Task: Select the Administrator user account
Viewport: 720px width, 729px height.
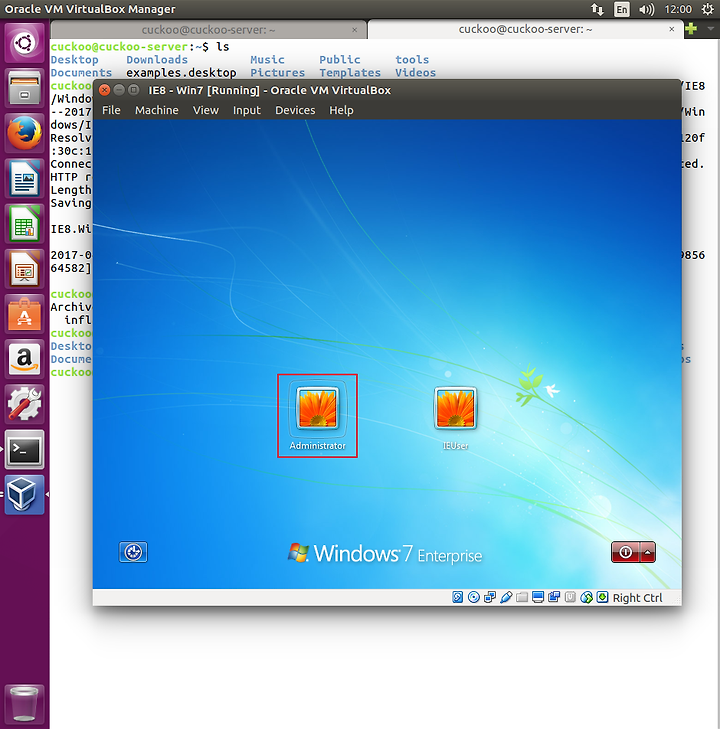Action: click(x=317, y=416)
